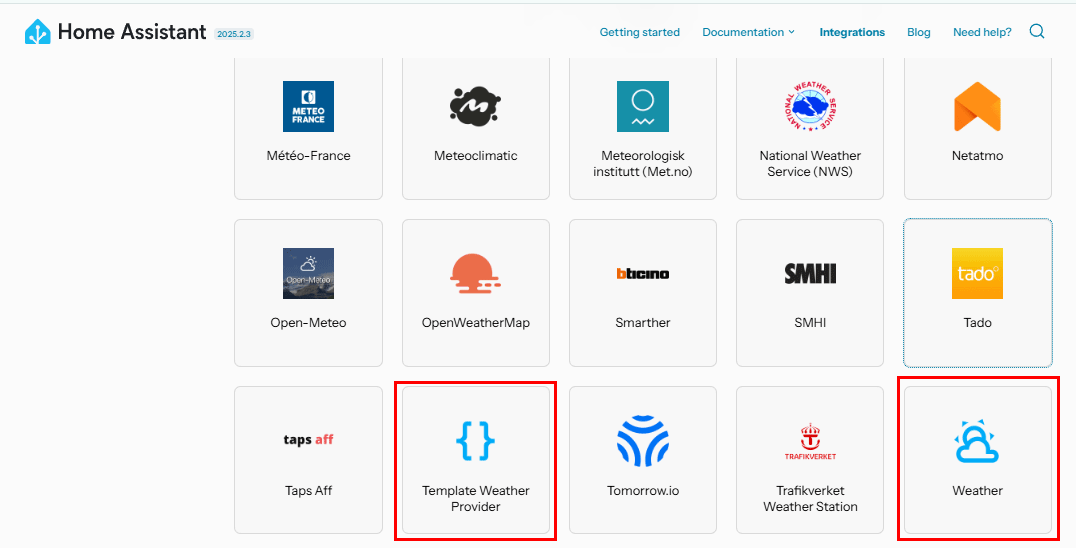Open the Taps Aff integration label
The height and width of the screenshot is (548, 1076).
308,490
